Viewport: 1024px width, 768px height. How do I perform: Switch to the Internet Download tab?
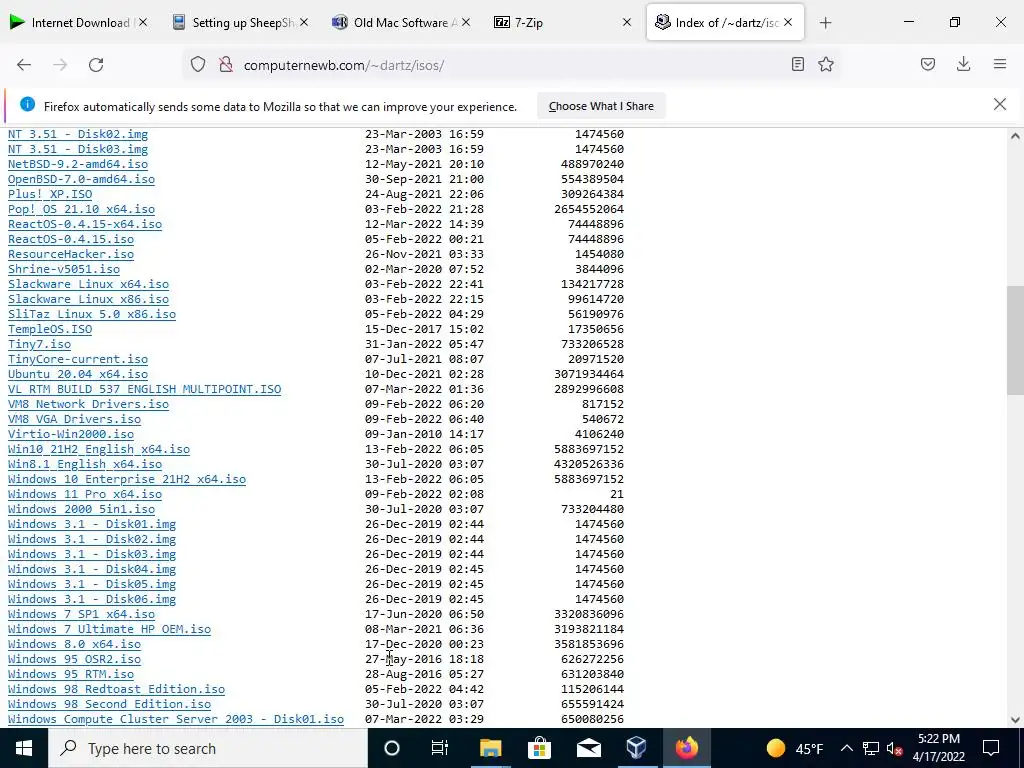pos(78,22)
